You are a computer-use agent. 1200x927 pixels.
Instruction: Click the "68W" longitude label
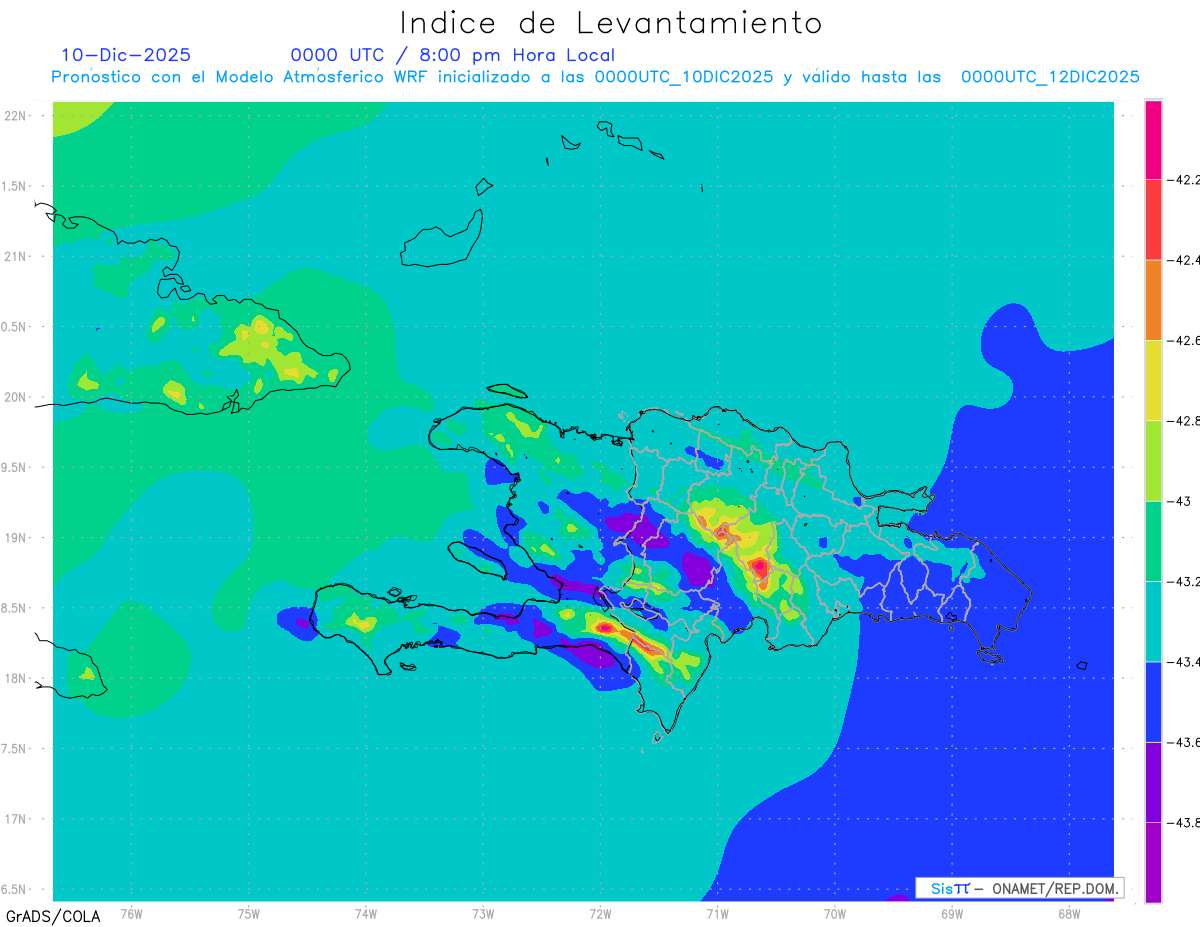coord(1069,913)
